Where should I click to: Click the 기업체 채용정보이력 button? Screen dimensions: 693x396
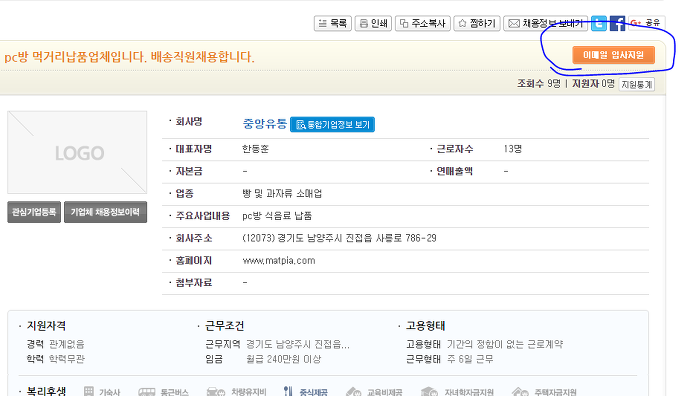click(x=105, y=212)
